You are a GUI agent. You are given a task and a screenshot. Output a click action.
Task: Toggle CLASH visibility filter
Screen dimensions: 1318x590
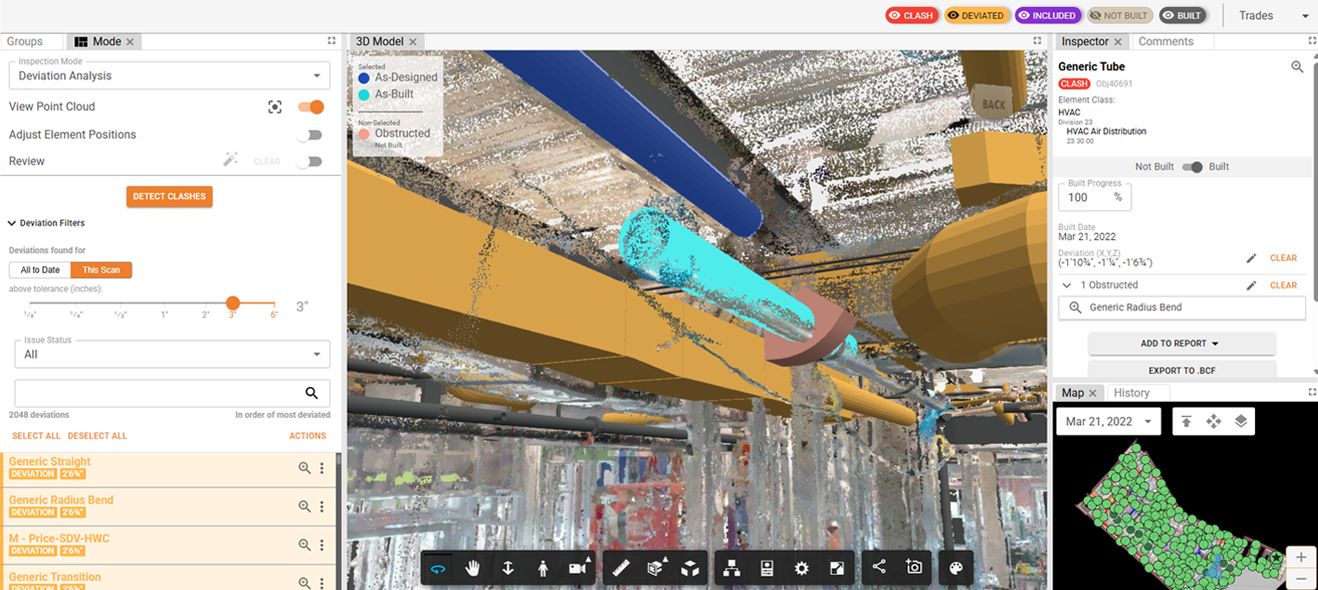tap(910, 15)
